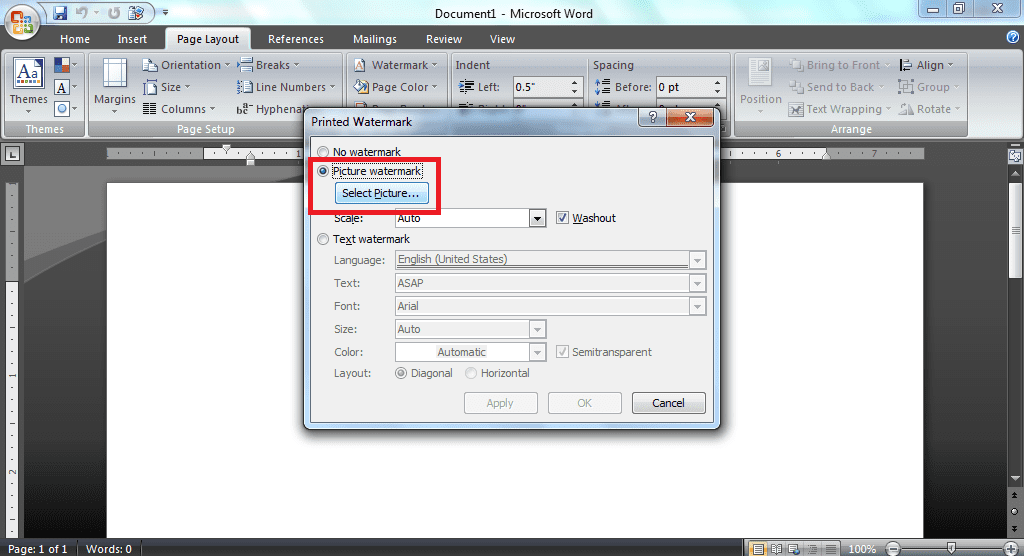Click dialog help question mark button

[652, 118]
